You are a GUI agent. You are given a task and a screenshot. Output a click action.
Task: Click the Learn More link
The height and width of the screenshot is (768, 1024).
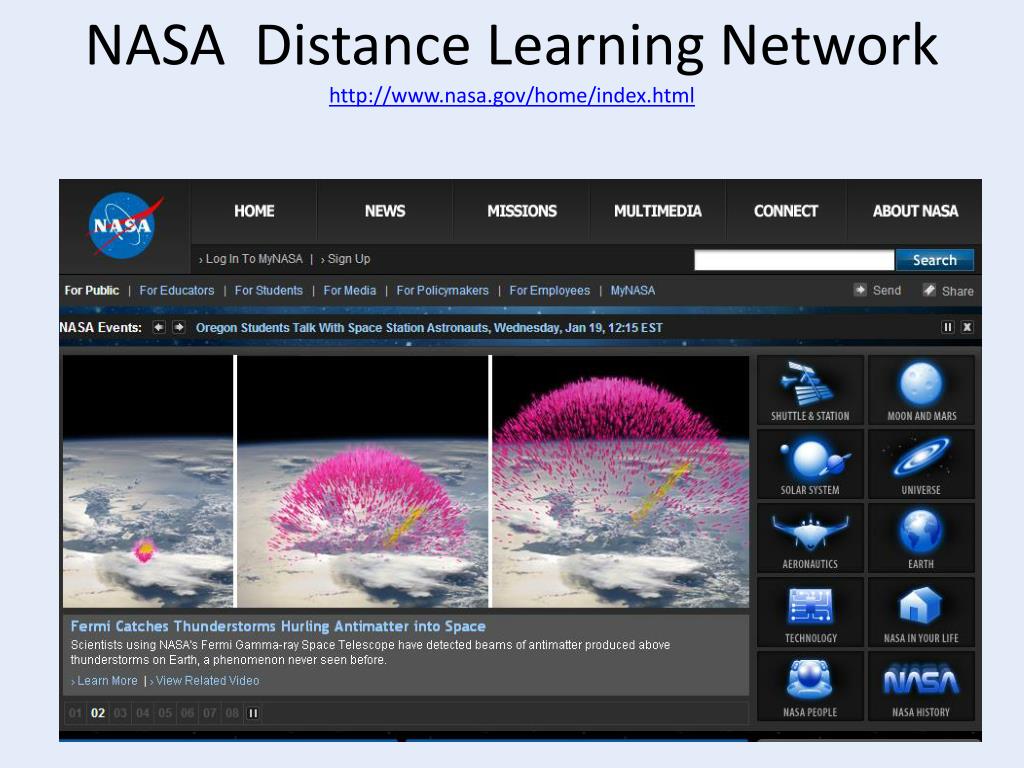point(106,680)
